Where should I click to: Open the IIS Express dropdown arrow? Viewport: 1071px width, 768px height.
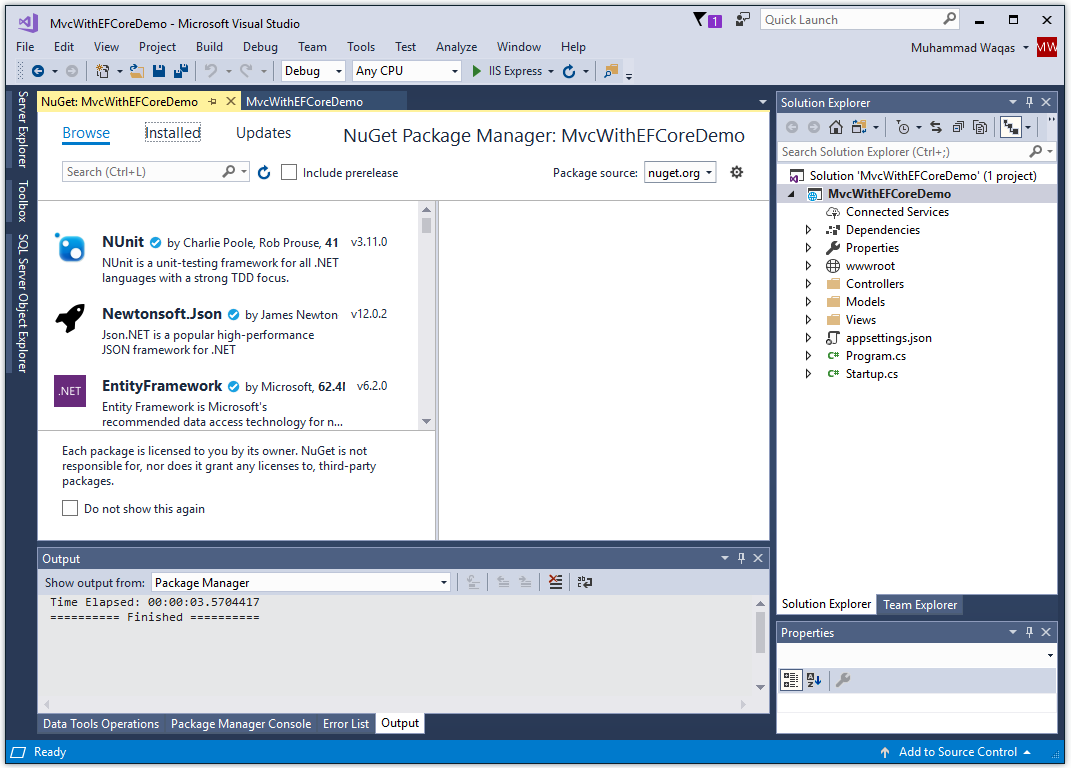point(551,71)
